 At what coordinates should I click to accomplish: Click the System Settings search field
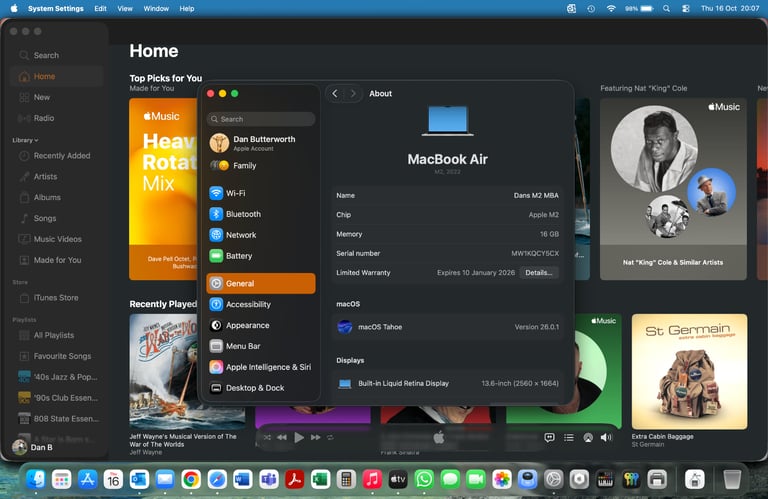pyautogui.click(x=262, y=119)
